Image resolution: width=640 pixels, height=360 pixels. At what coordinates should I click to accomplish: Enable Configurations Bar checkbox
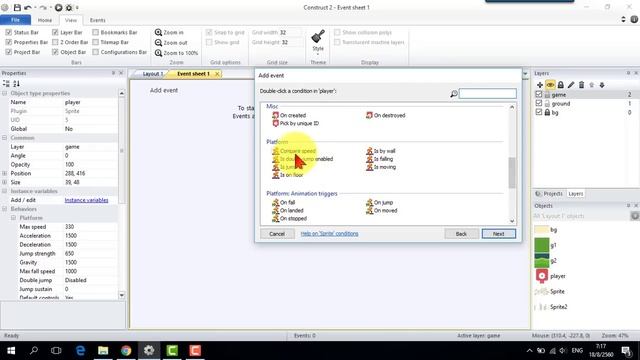tap(96, 52)
